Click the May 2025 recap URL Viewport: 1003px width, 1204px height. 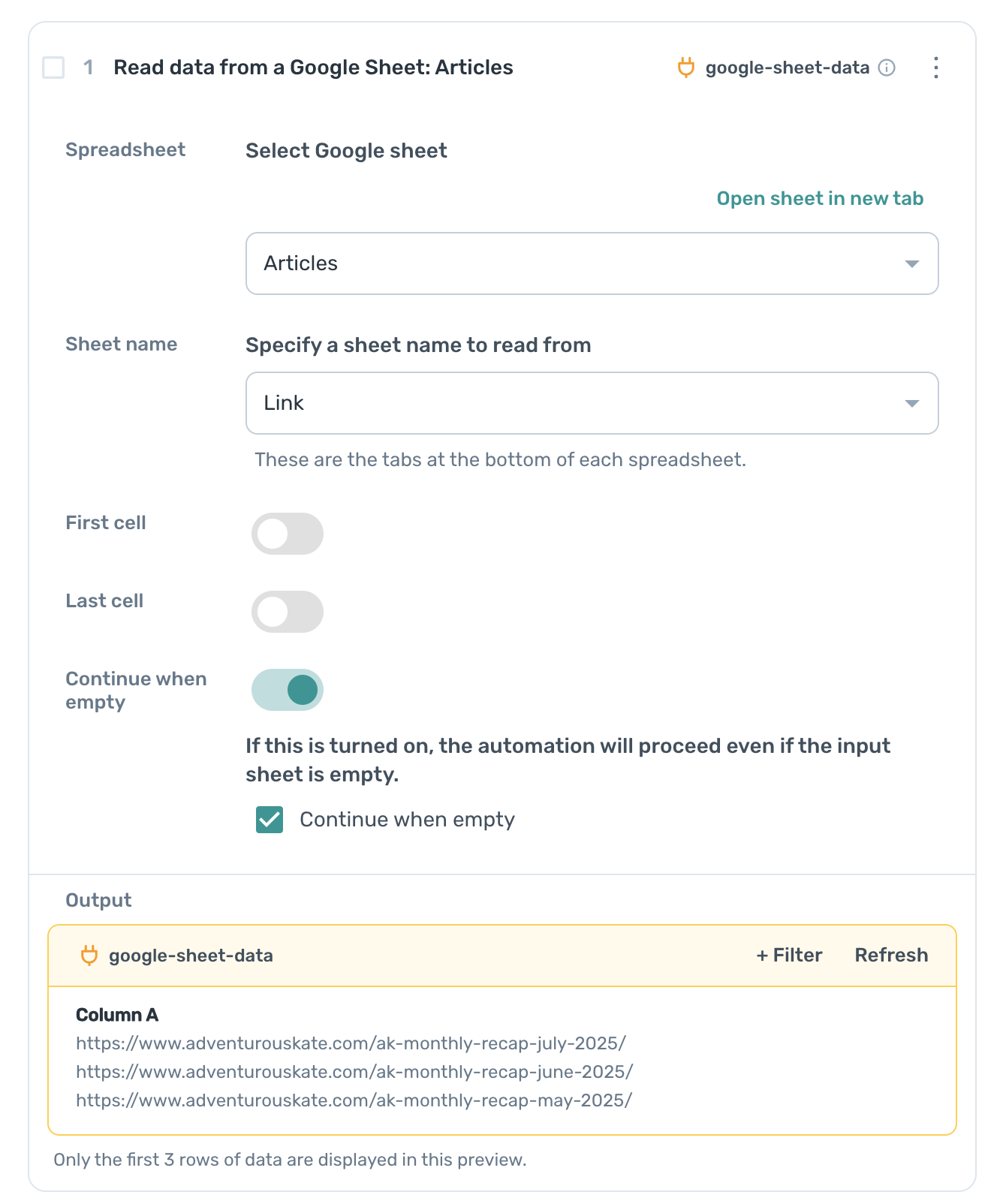coord(354,1100)
